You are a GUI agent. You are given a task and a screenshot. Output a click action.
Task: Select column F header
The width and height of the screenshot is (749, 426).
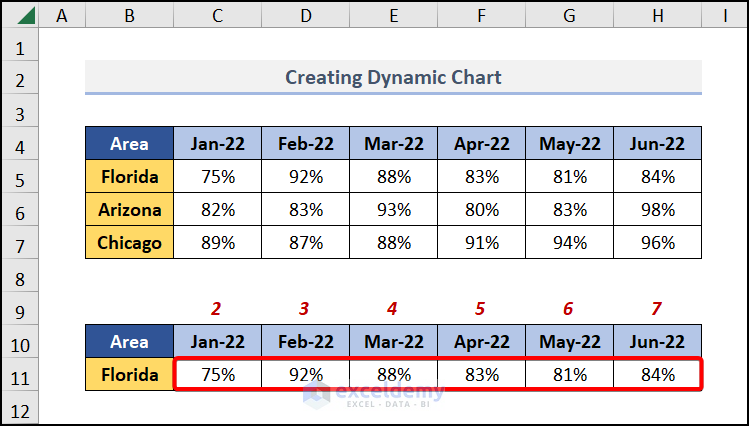481,16
